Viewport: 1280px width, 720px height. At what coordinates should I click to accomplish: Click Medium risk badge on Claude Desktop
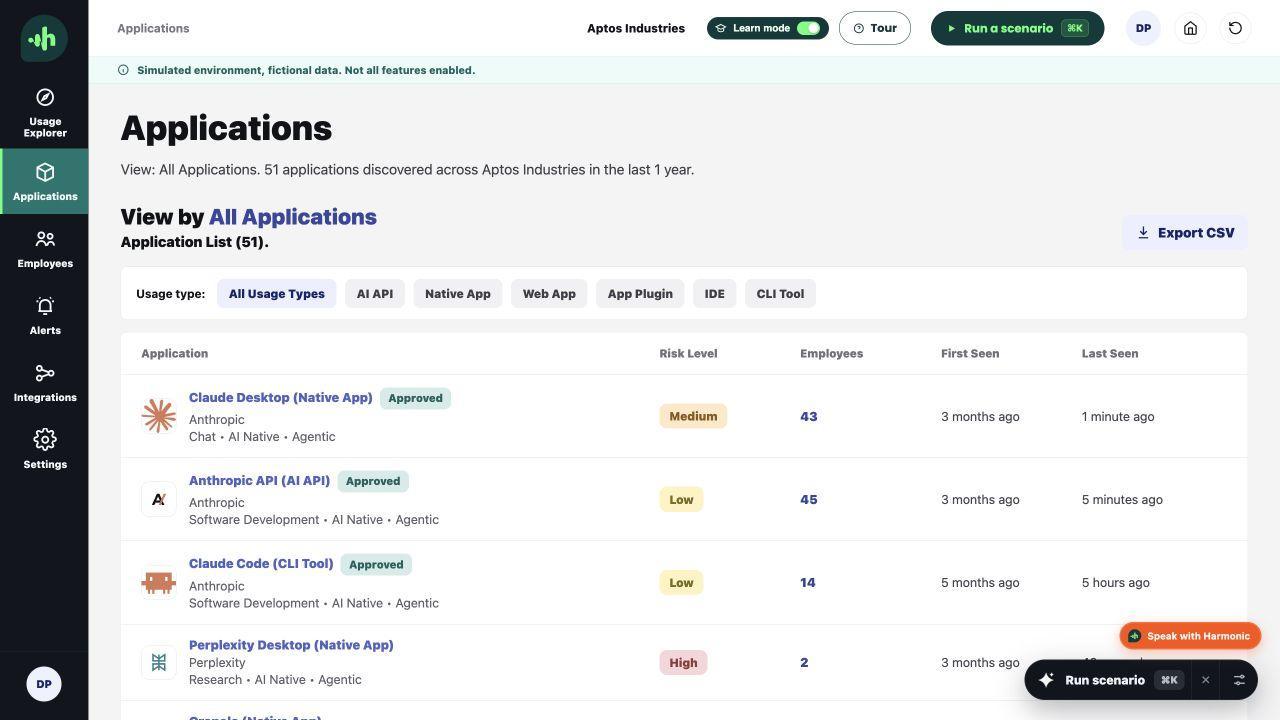click(x=693, y=416)
